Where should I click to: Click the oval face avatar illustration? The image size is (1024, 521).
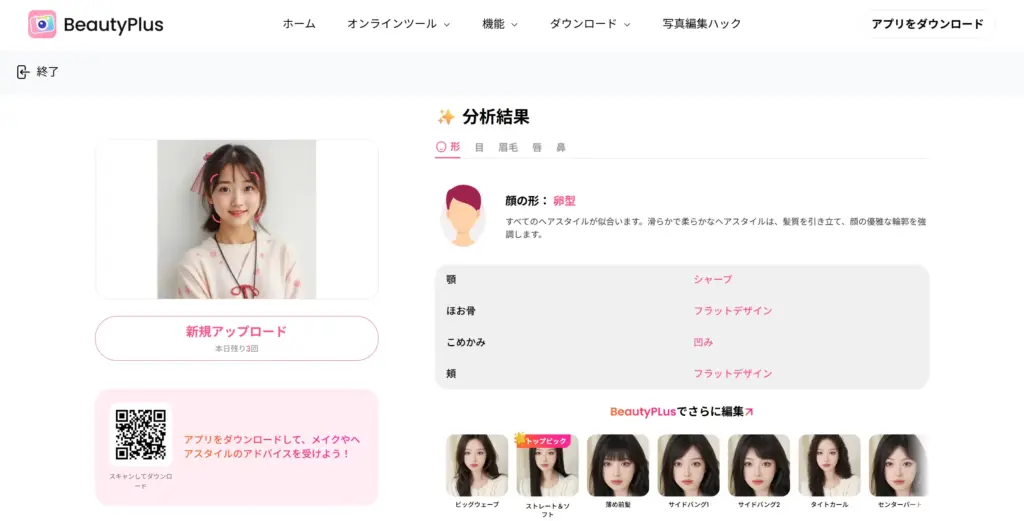click(x=462, y=214)
